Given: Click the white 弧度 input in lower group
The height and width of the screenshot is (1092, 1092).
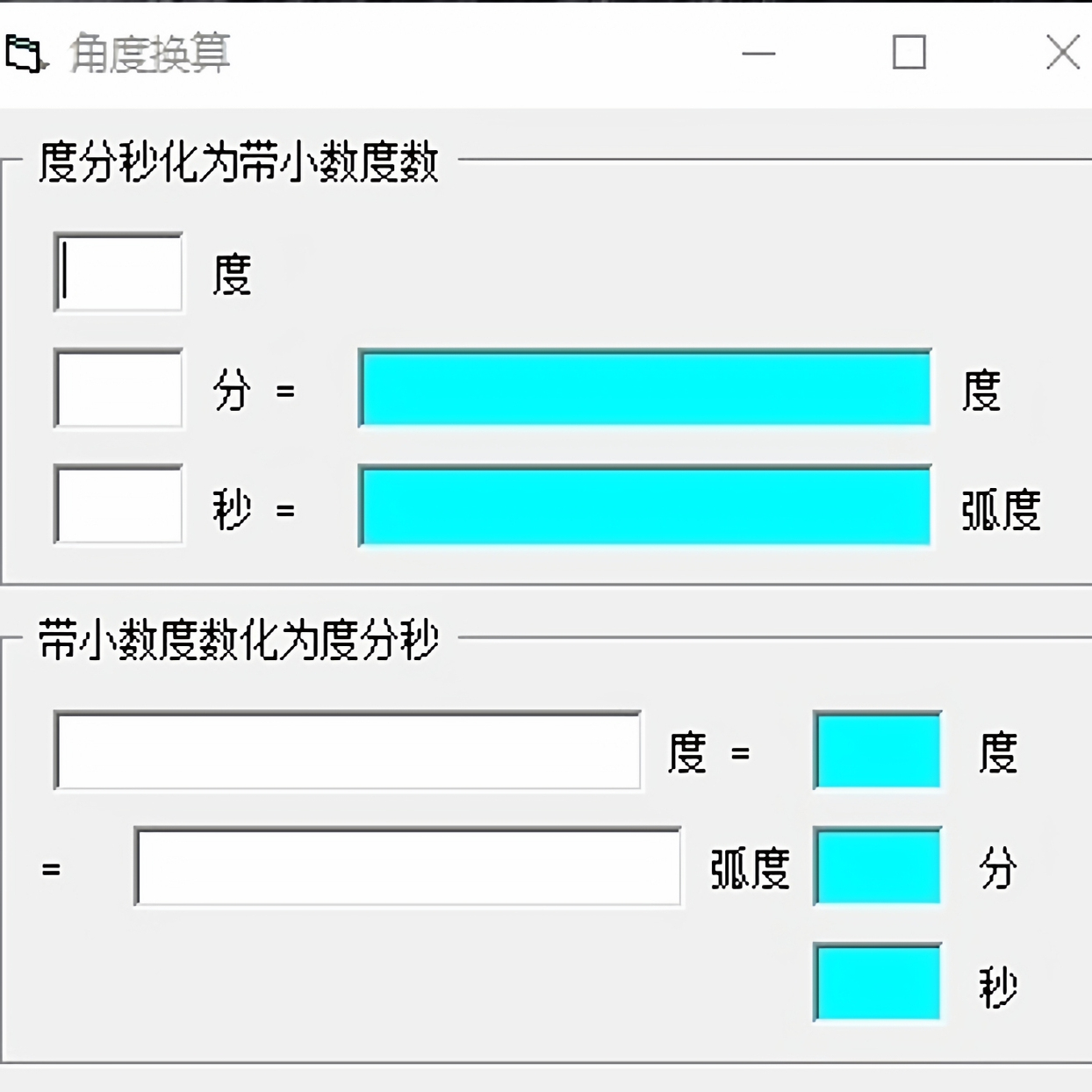Looking at the screenshot, I should click(408, 867).
